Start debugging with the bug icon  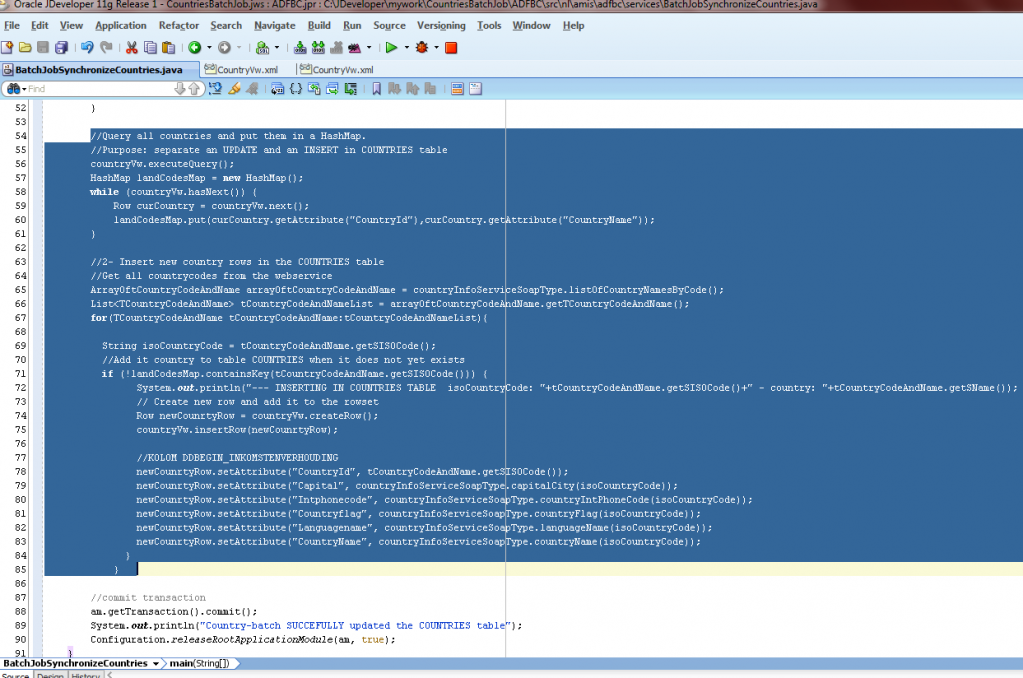pyautogui.click(x=422, y=47)
